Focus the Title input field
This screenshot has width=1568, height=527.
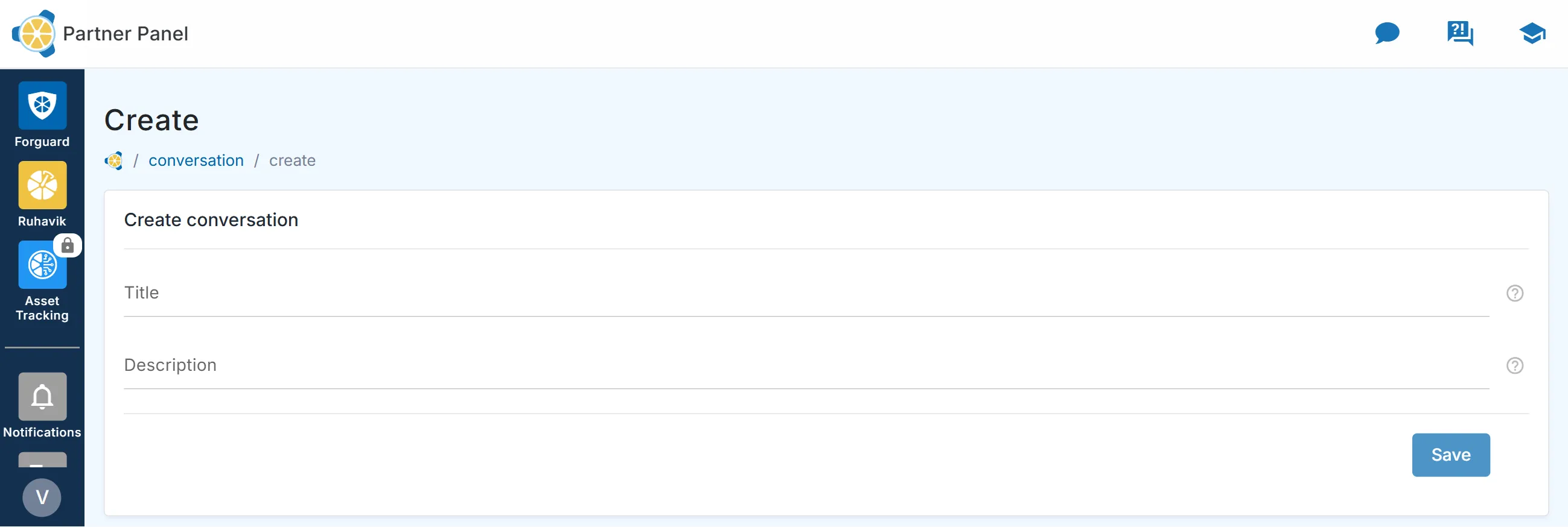[806, 293]
